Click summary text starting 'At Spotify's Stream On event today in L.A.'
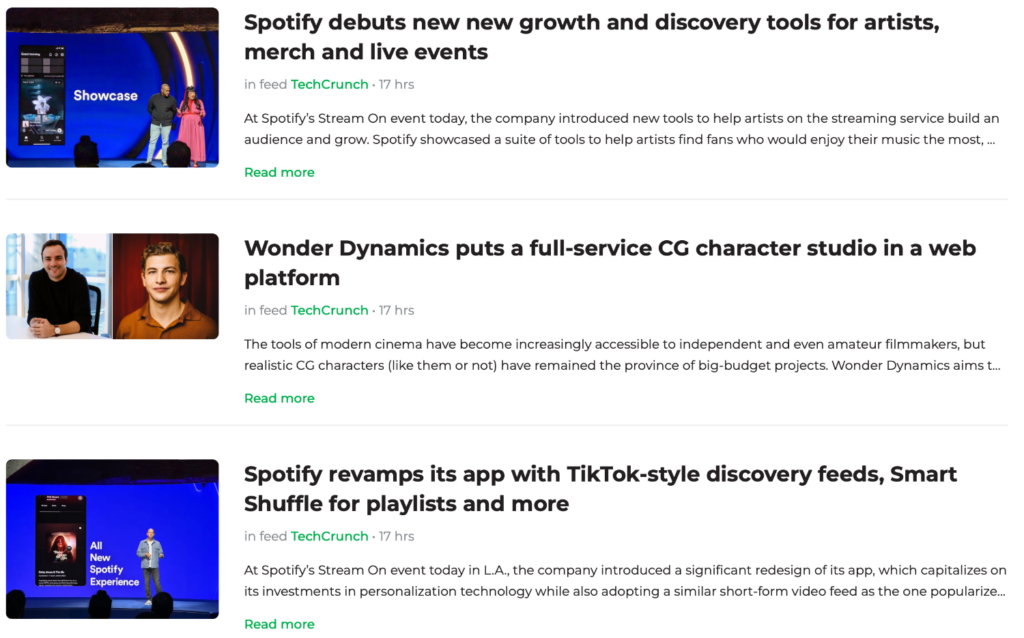 (x=625, y=581)
